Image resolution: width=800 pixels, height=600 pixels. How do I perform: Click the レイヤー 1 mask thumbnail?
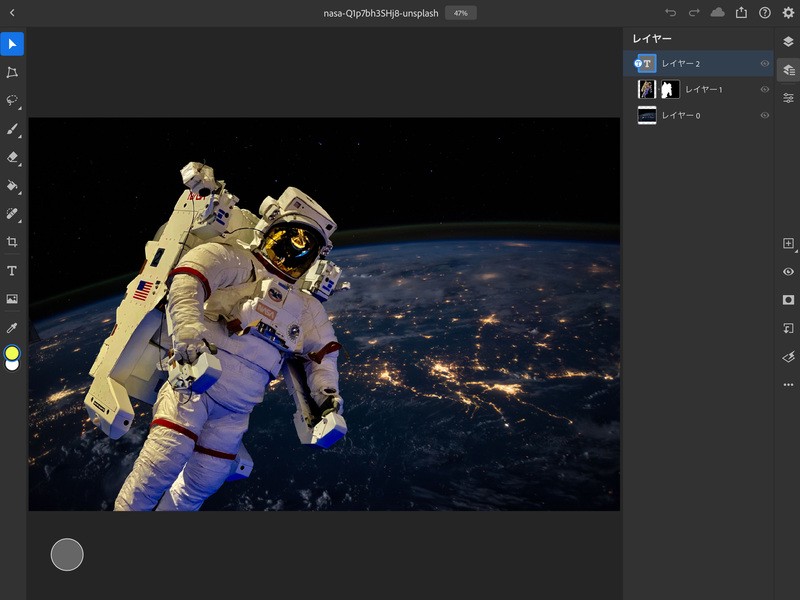pyautogui.click(x=670, y=89)
